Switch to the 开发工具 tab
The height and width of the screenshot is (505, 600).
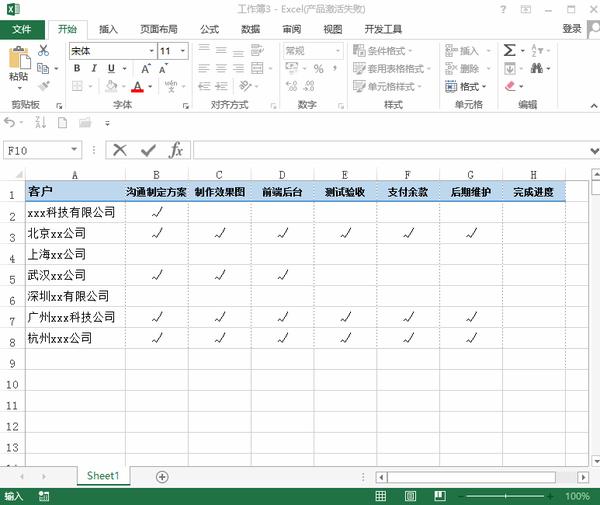[383, 29]
